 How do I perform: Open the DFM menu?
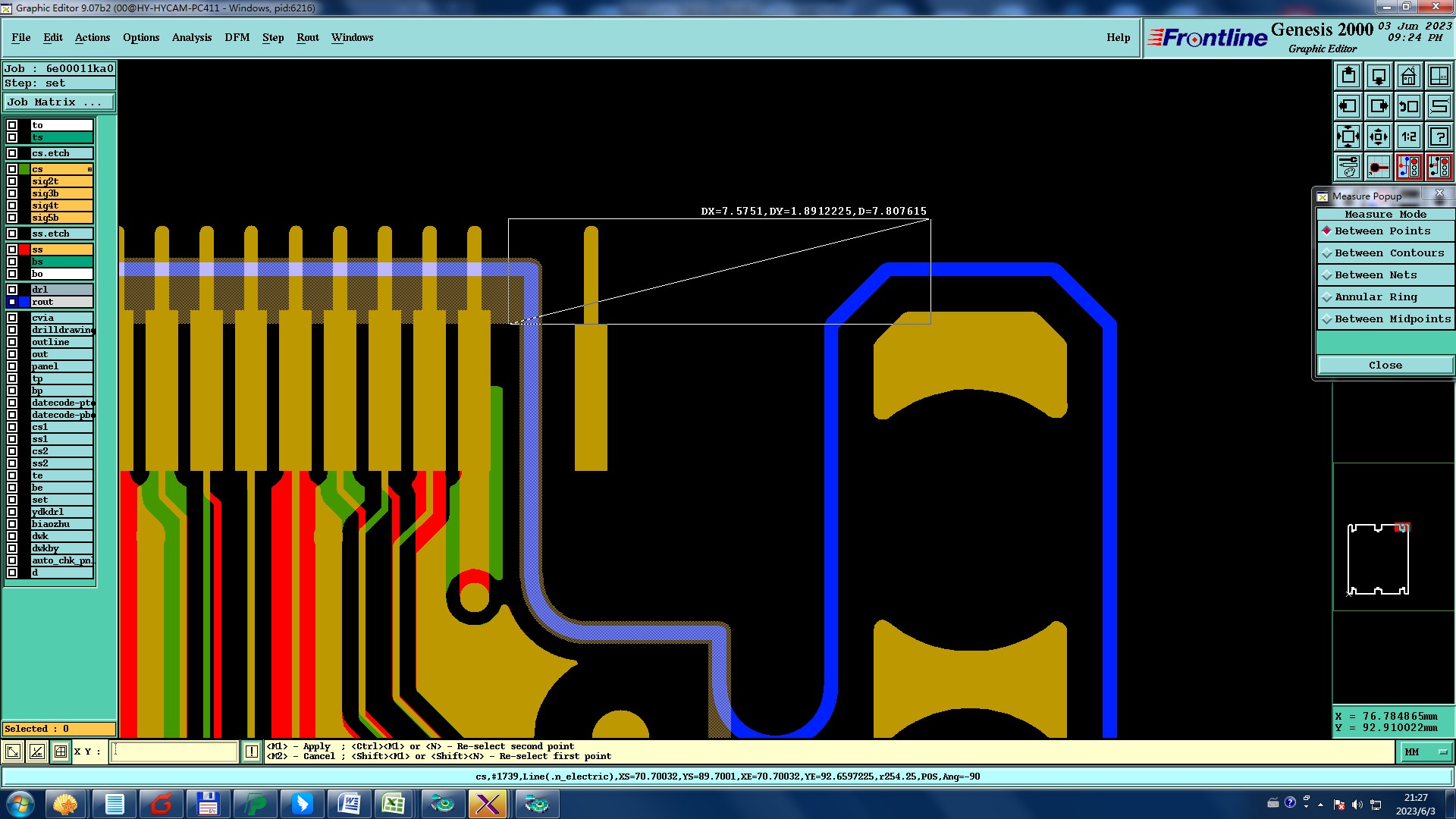point(237,37)
